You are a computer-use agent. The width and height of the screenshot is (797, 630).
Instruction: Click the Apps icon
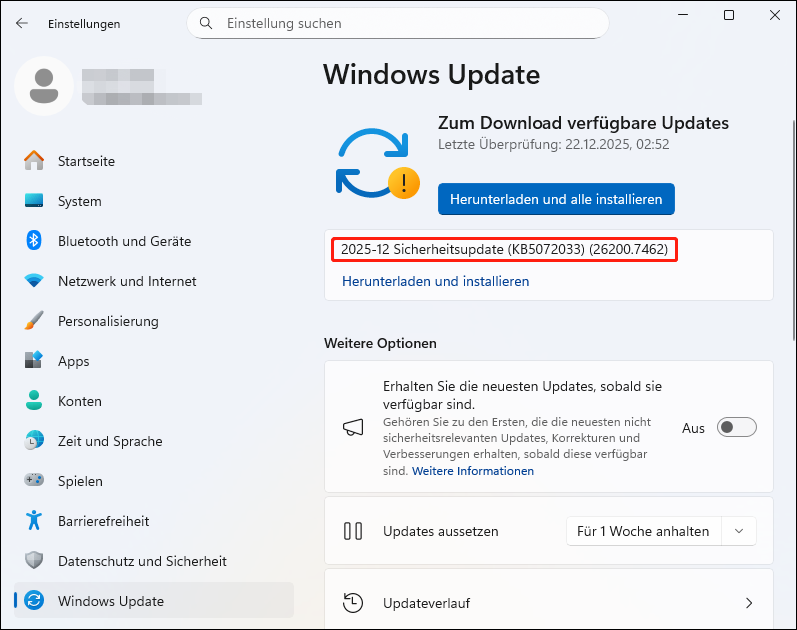click(34, 360)
